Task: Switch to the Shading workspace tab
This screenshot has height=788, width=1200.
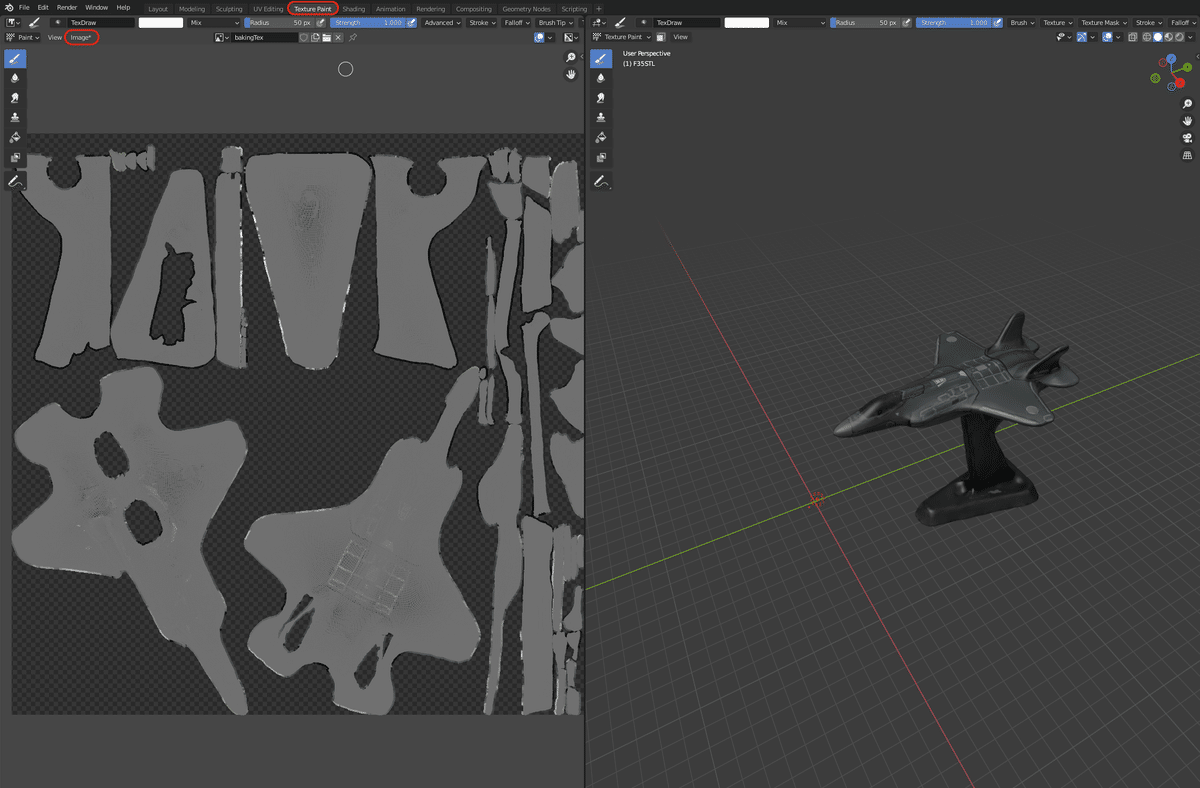Action: 354,9
